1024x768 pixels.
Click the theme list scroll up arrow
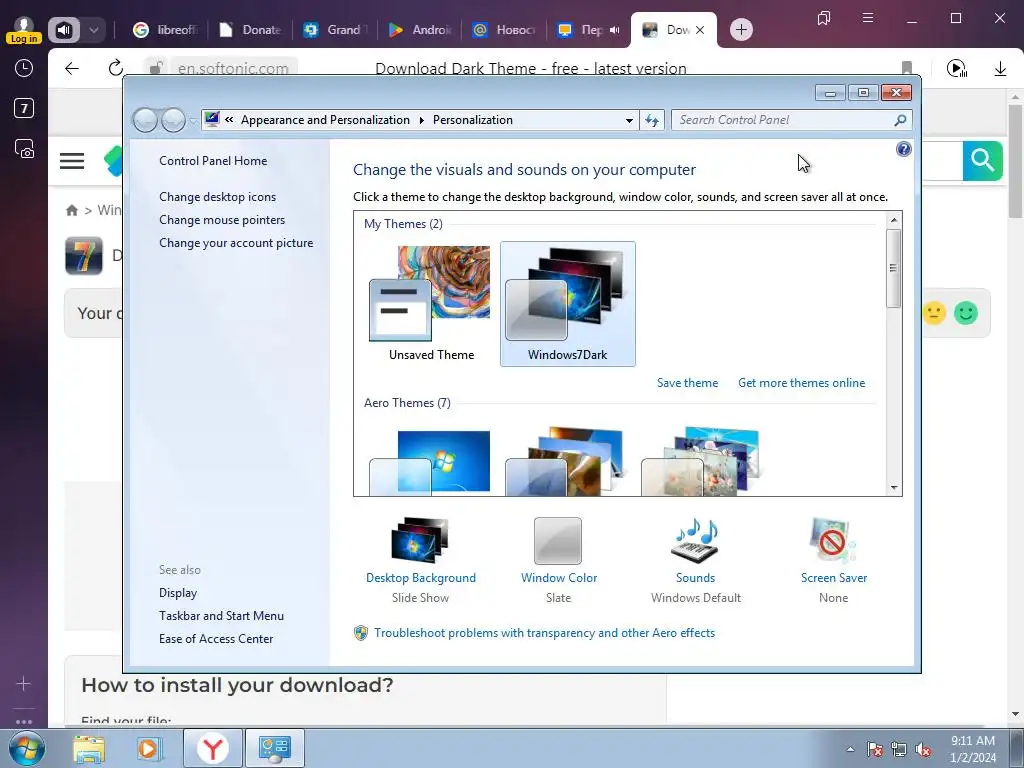pos(893,220)
